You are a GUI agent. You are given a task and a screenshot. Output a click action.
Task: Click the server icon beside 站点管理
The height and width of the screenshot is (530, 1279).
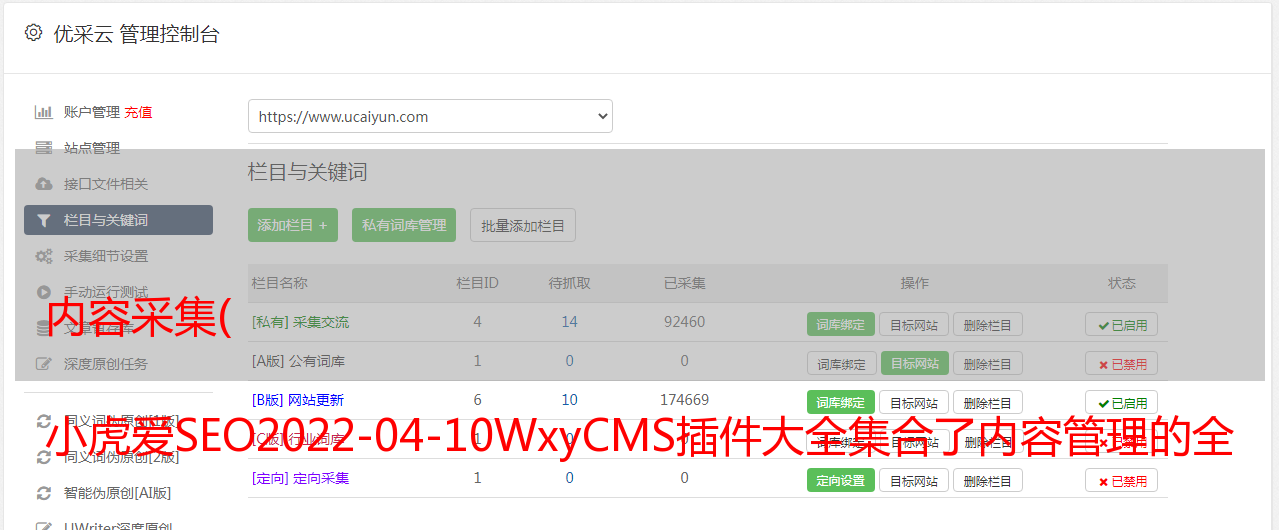tap(44, 148)
